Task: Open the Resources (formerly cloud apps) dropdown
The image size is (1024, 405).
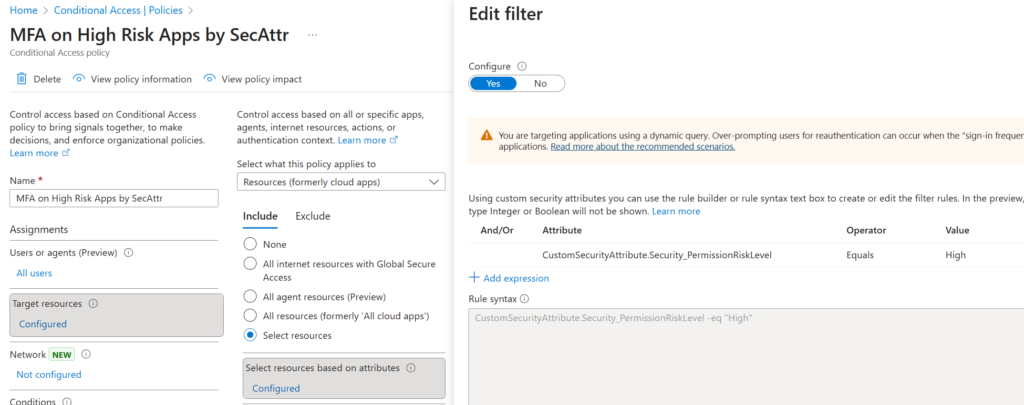Action: point(341,182)
